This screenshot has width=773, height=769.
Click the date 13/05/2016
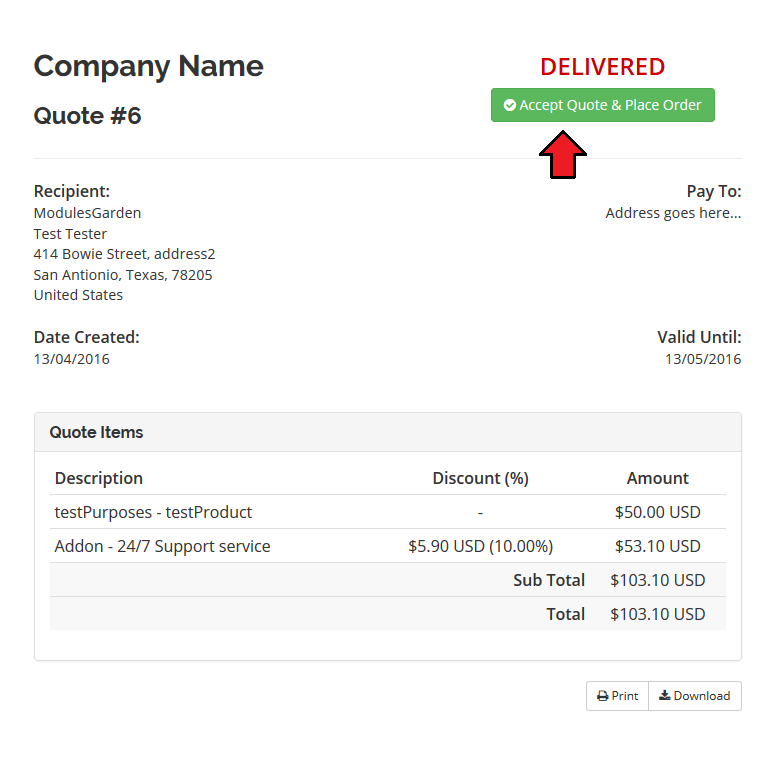coord(703,359)
